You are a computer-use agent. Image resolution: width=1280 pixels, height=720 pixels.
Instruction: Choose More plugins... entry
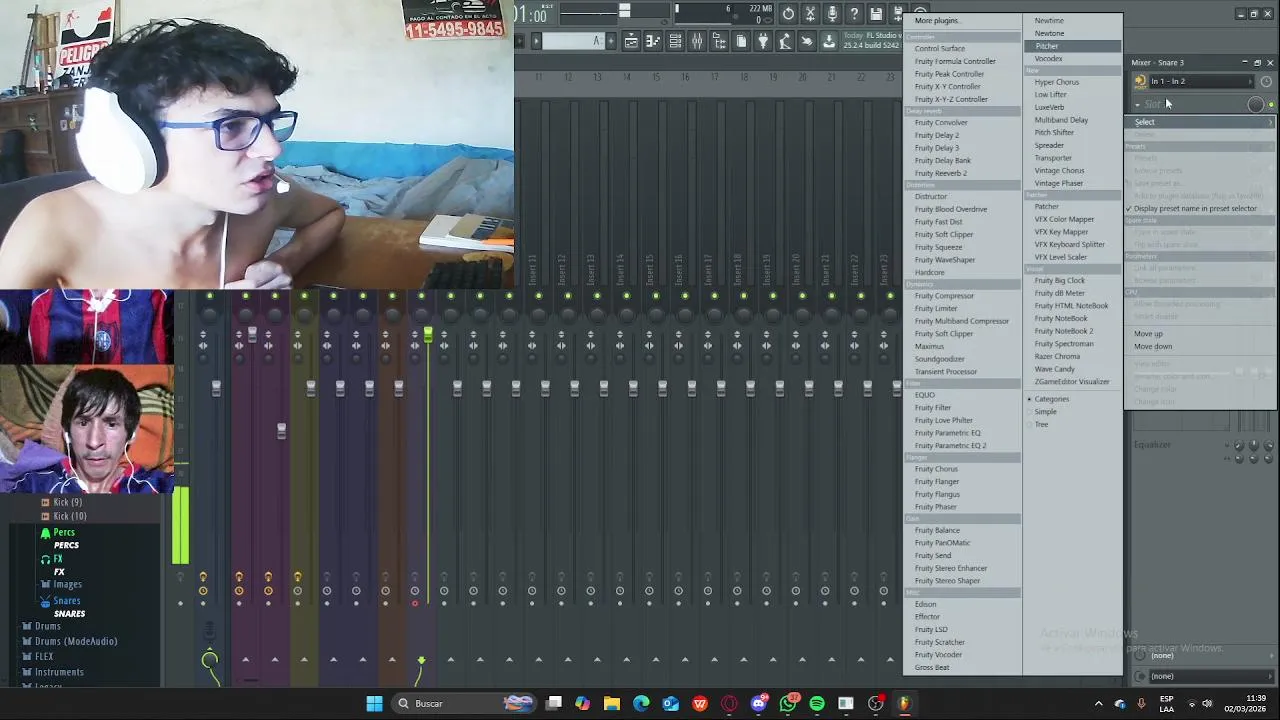coord(937,21)
